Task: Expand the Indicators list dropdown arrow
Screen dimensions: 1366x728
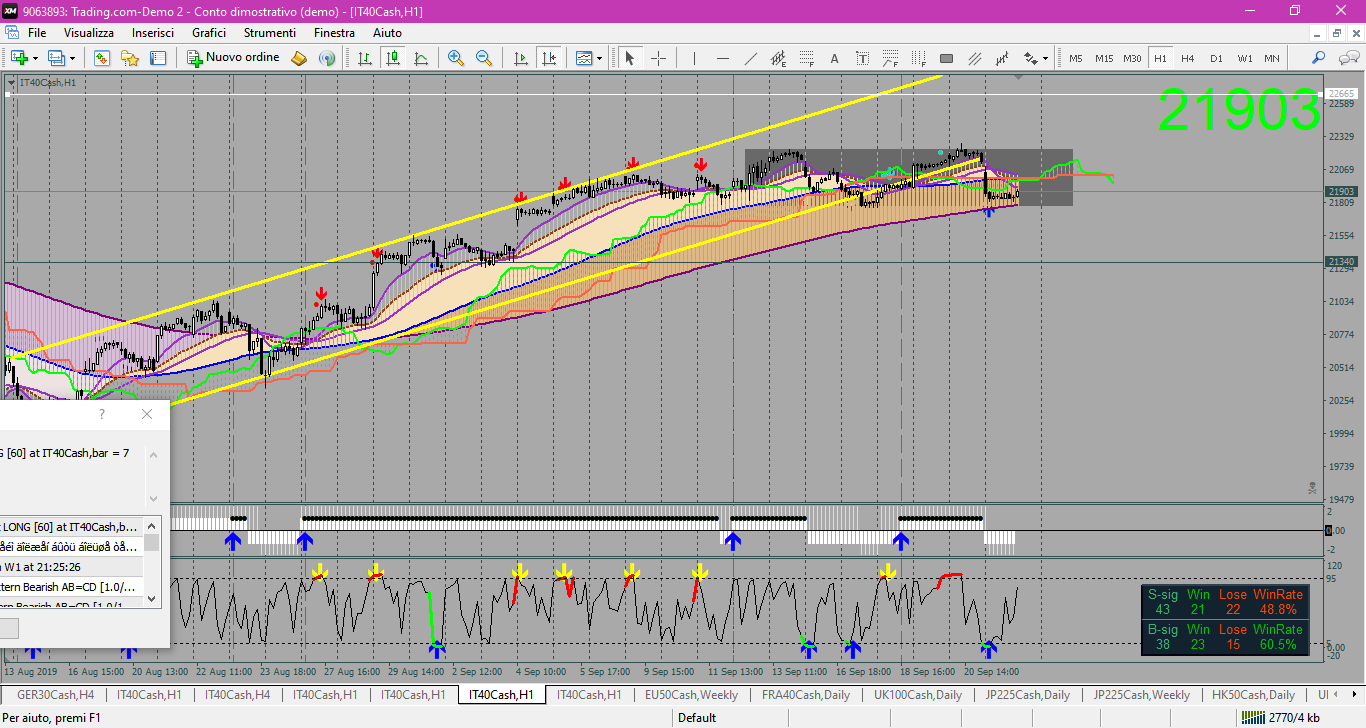Action: click(600, 58)
